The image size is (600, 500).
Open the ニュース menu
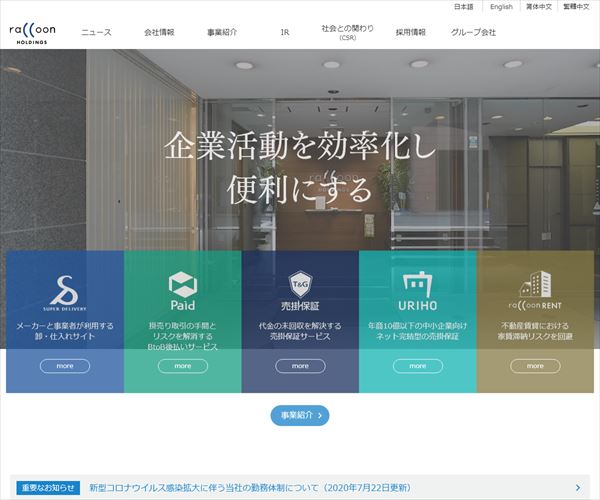(96, 33)
